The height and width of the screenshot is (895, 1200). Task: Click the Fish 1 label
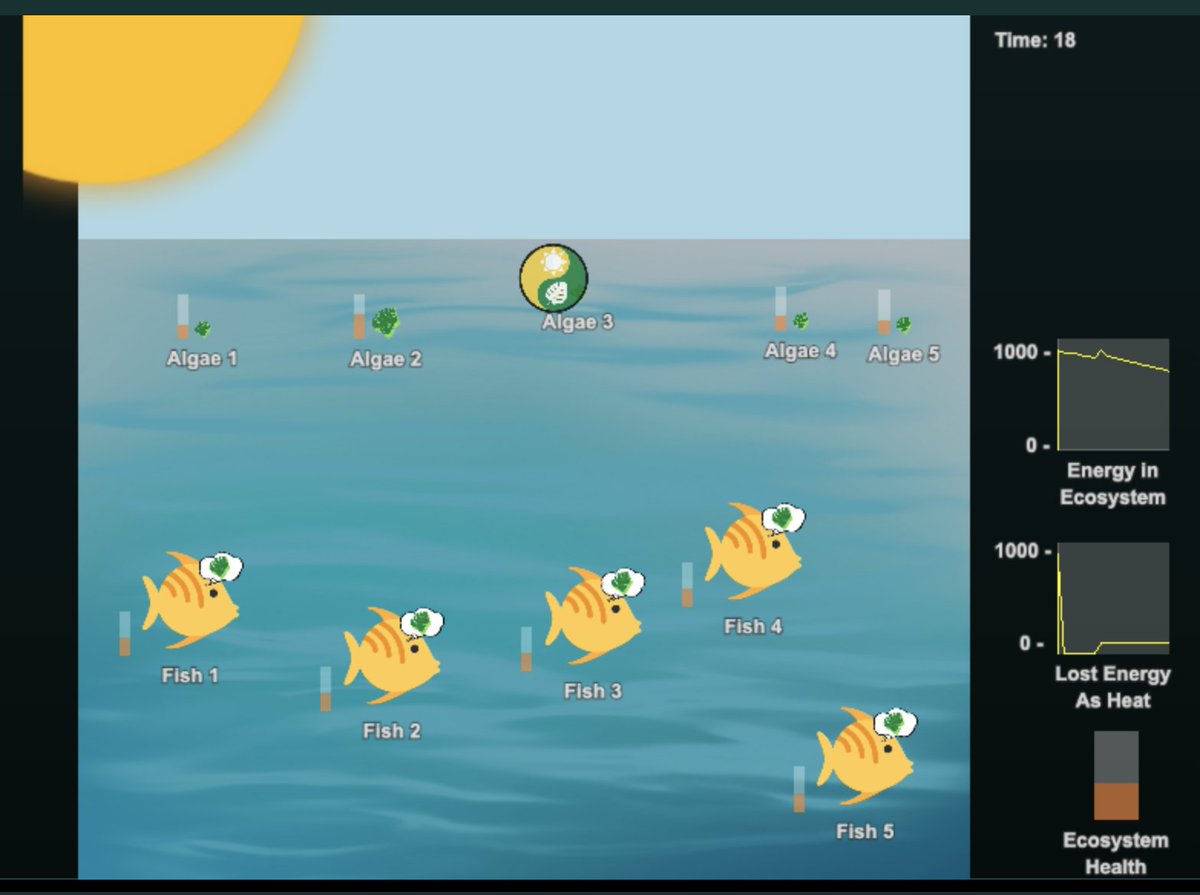point(190,675)
